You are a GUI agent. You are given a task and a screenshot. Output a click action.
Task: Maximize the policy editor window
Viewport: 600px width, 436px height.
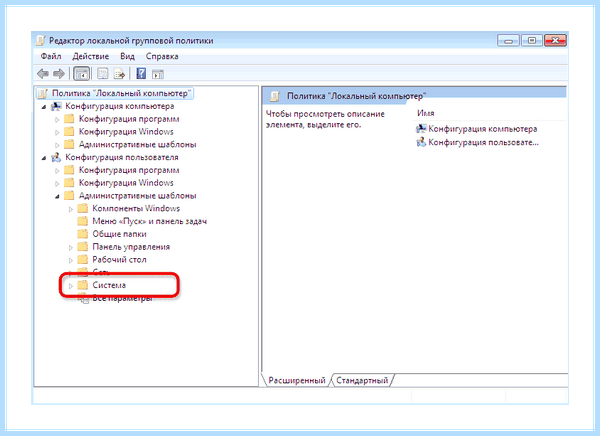click(x=532, y=41)
